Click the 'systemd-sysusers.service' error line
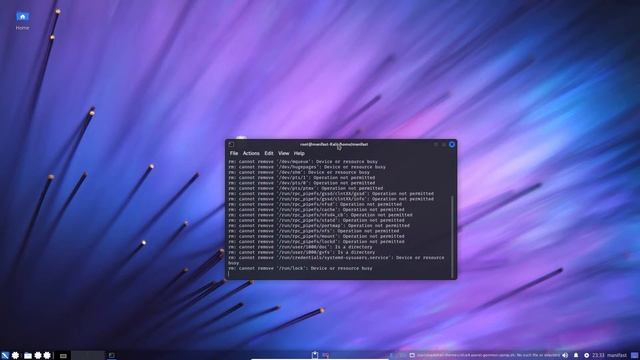Image resolution: width=640 pixels, height=360 pixels. click(336, 260)
